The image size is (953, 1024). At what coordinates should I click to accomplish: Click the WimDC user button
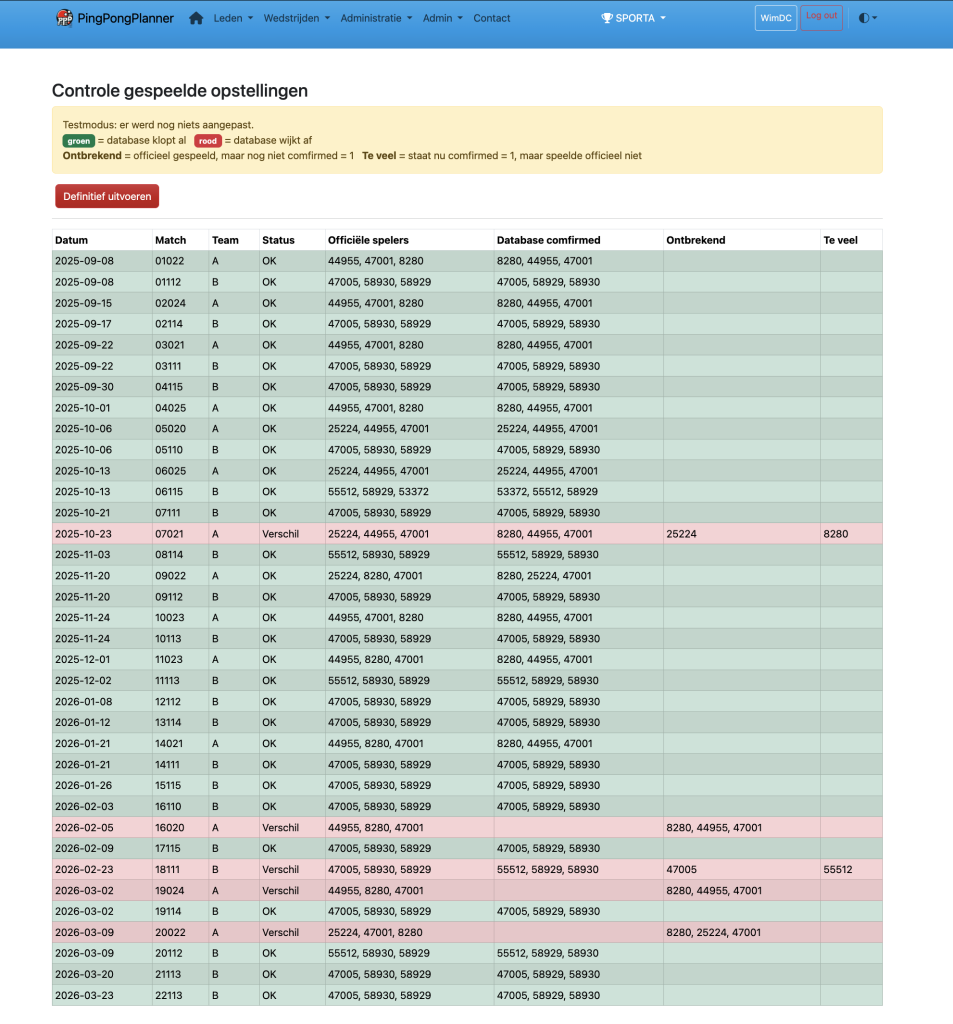pyautogui.click(x=775, y=18)
